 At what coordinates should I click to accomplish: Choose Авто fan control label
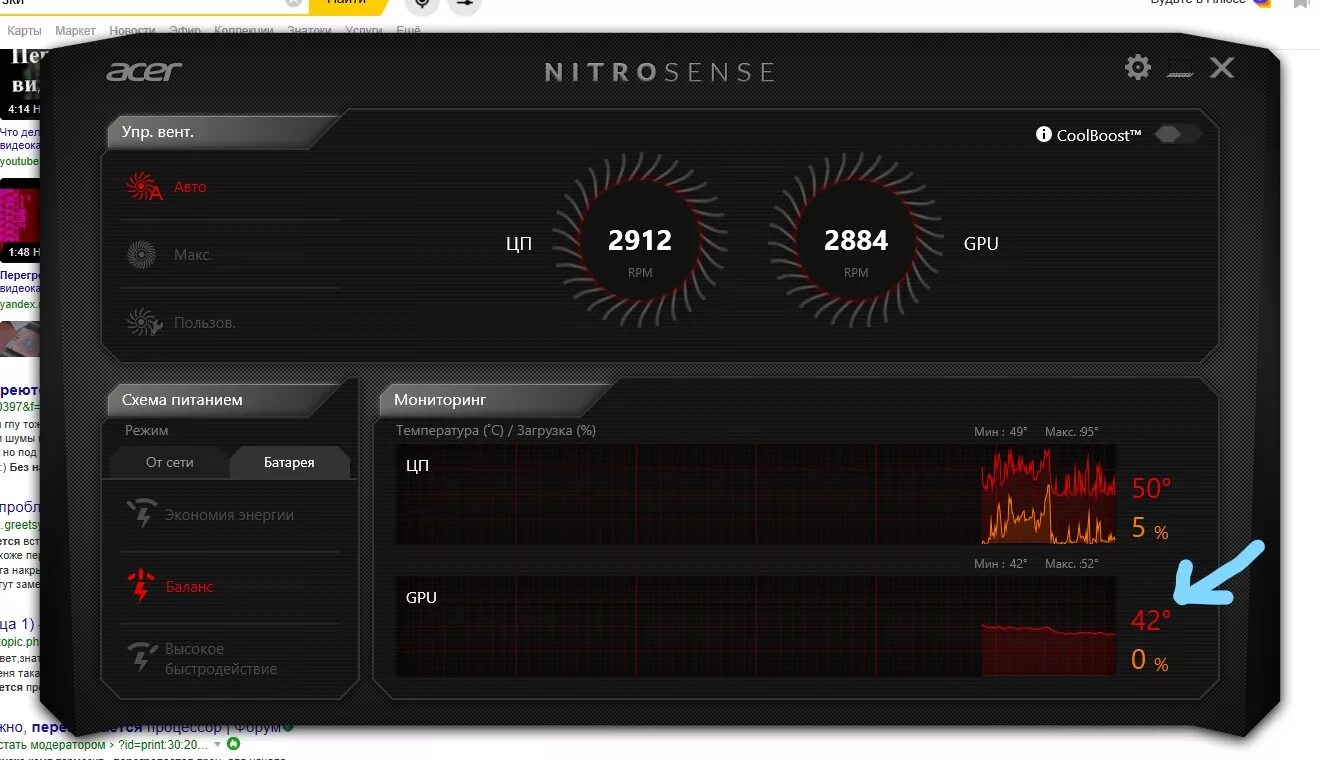(190, 187)
